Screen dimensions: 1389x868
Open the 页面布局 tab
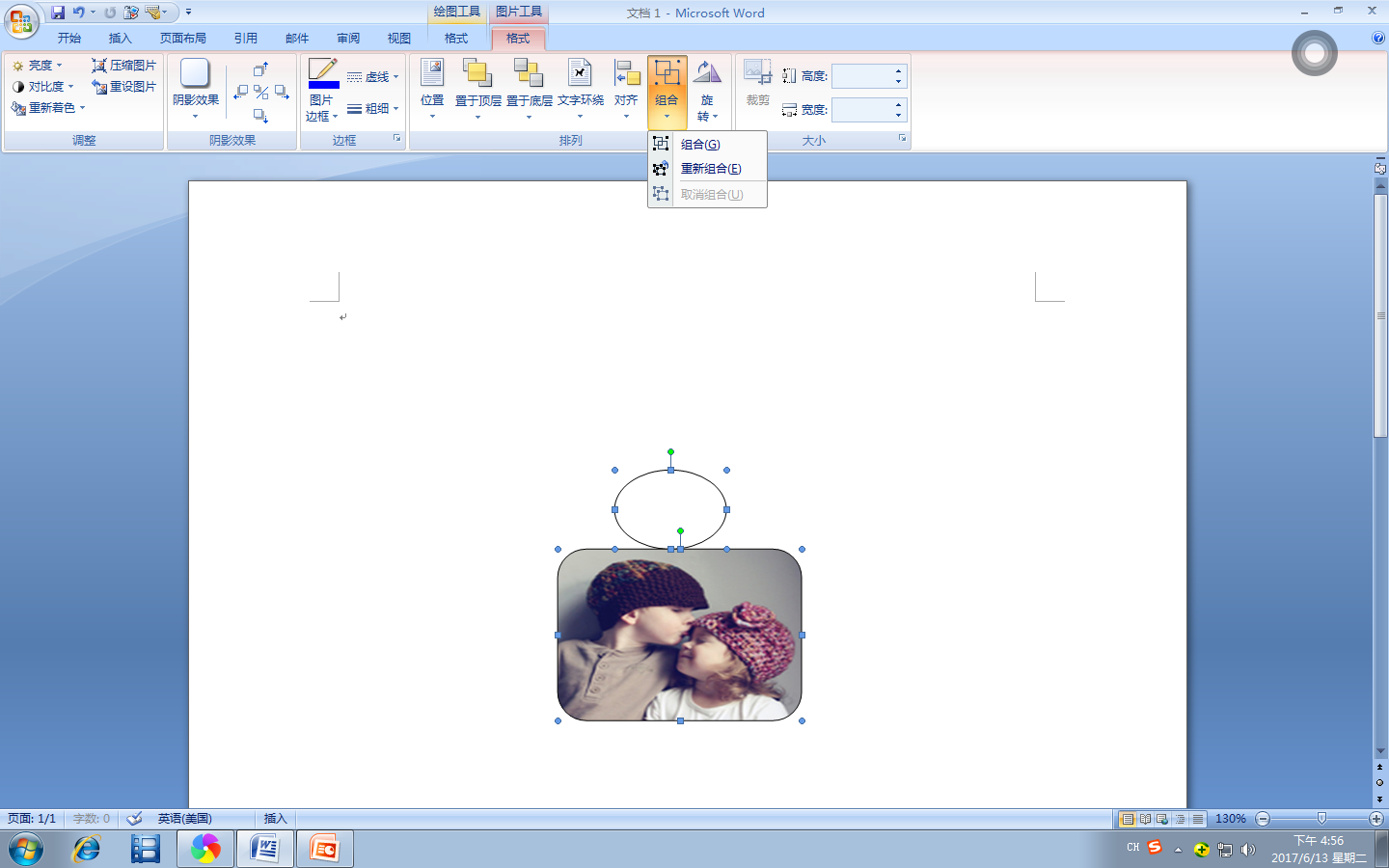(183, 39)
